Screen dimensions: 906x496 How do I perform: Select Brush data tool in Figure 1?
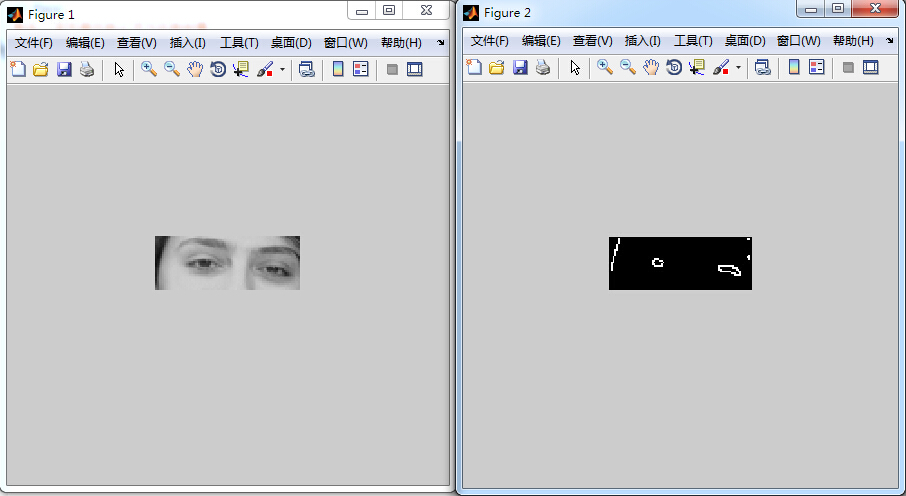pos(265,69)
